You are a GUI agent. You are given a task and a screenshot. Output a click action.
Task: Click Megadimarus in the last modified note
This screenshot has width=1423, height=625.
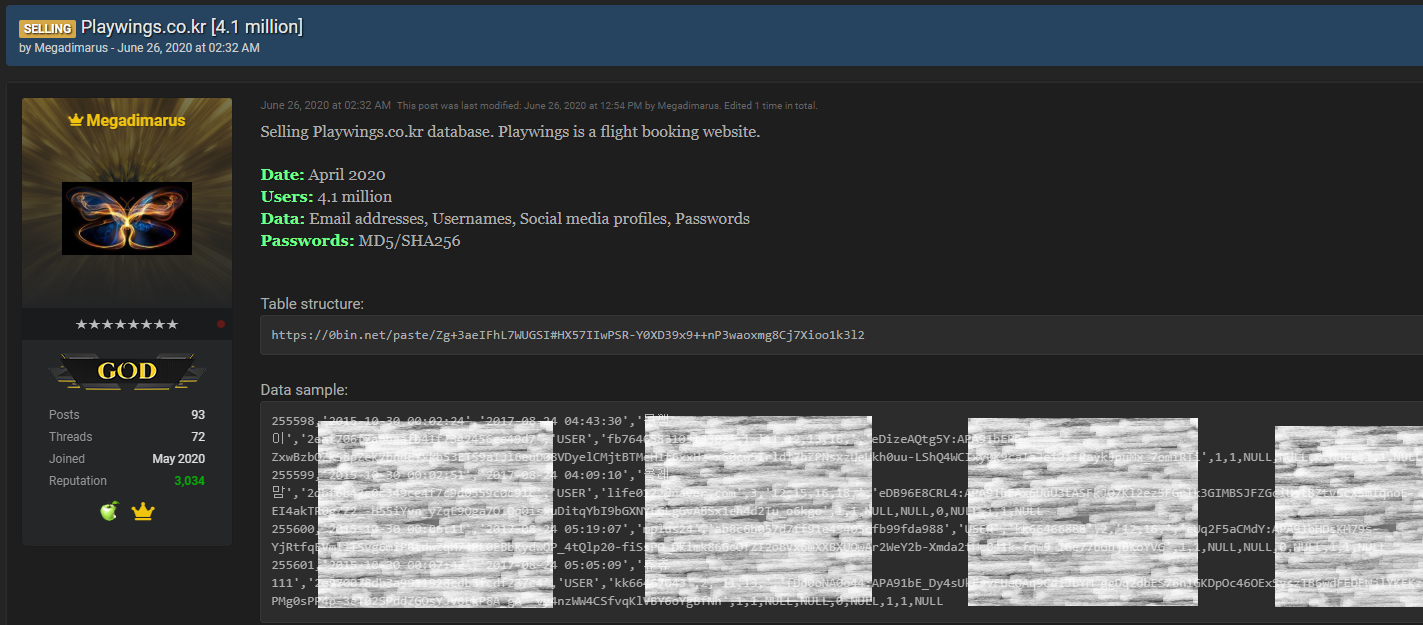pos(688,105)
